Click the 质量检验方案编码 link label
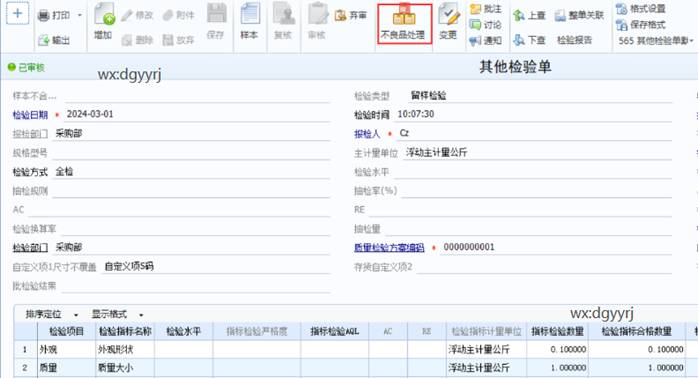 pyautogui.click(x=389, y=248)
